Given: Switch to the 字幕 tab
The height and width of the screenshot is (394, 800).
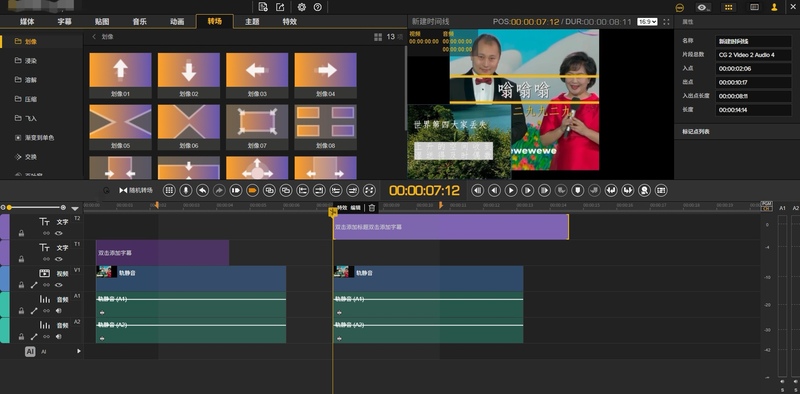Looking at the screenshot, I should [x=64, y=21].
